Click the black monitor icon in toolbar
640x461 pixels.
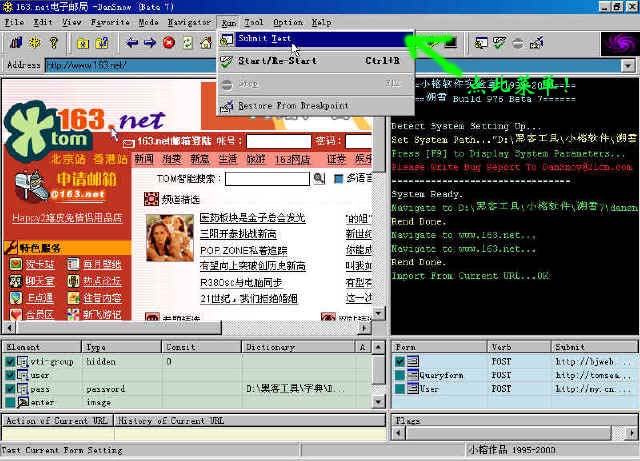point(451,42)
